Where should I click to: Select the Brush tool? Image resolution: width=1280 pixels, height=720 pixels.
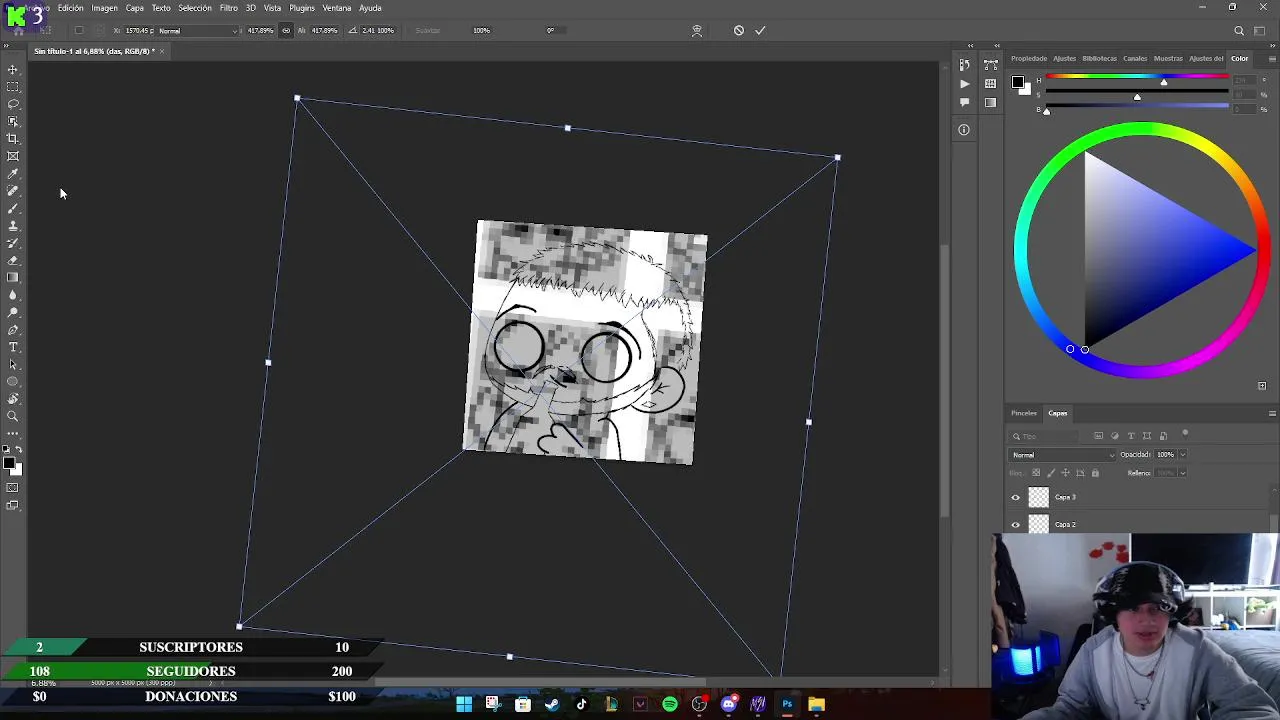click(13, 208)
